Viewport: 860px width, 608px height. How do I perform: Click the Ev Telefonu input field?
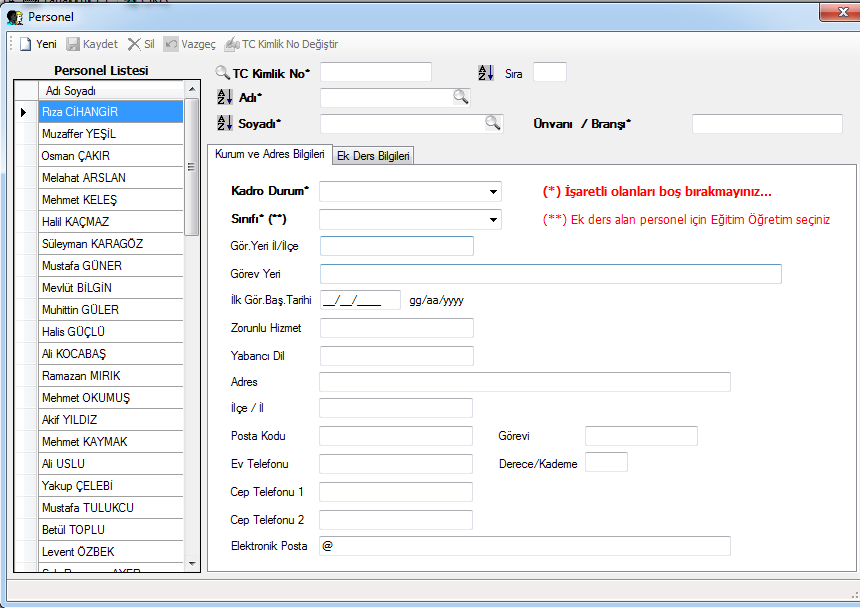tap(396, 464)
